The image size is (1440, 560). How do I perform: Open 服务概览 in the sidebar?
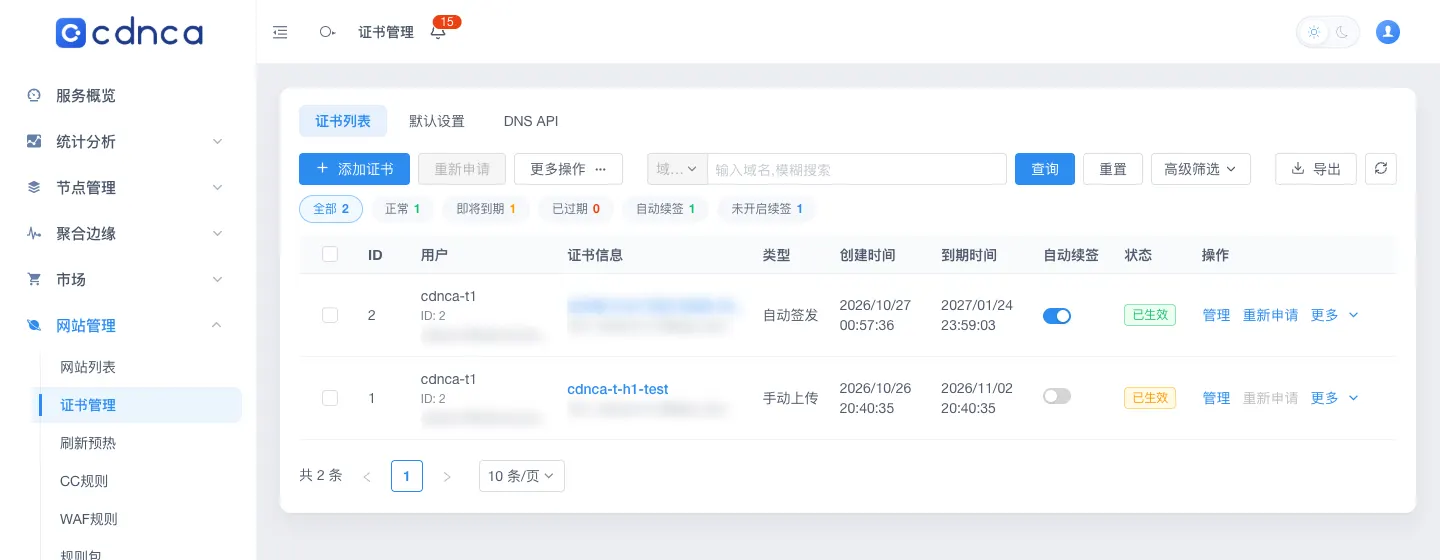[x=128, y=96]
